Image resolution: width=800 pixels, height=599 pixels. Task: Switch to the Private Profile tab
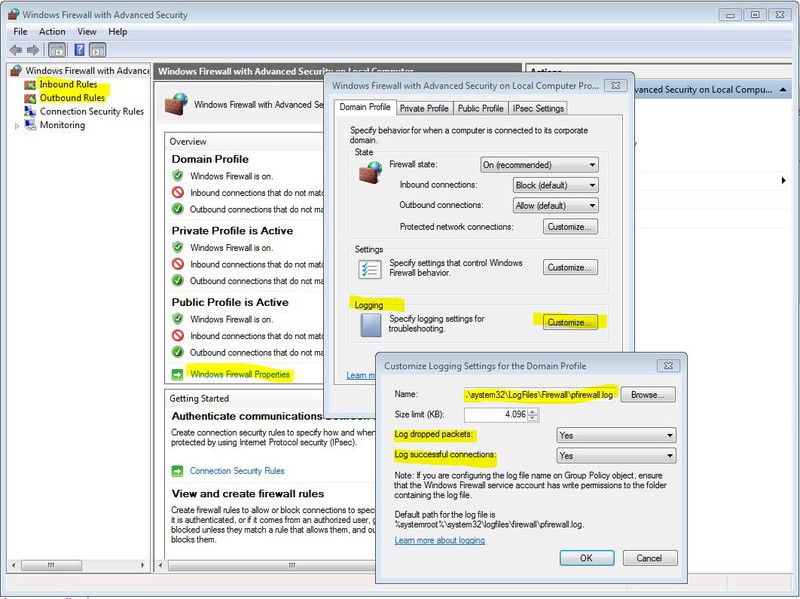[x=424, y=108]
